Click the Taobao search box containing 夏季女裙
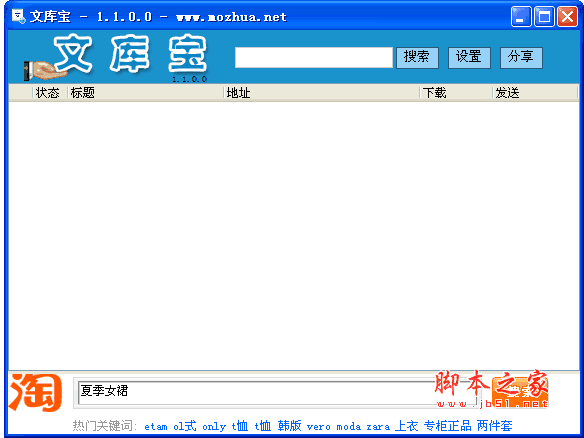584x438 pixels. click(277, 393)
